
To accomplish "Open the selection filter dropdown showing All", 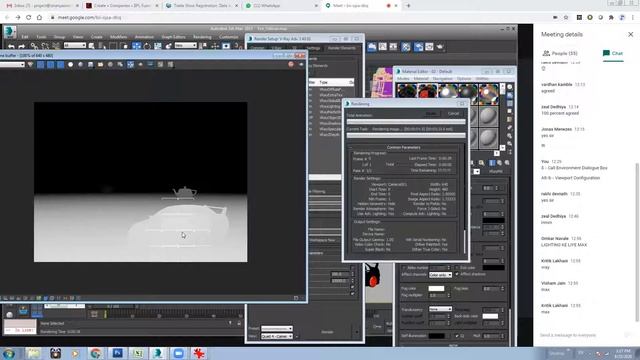I will point(75,46).
